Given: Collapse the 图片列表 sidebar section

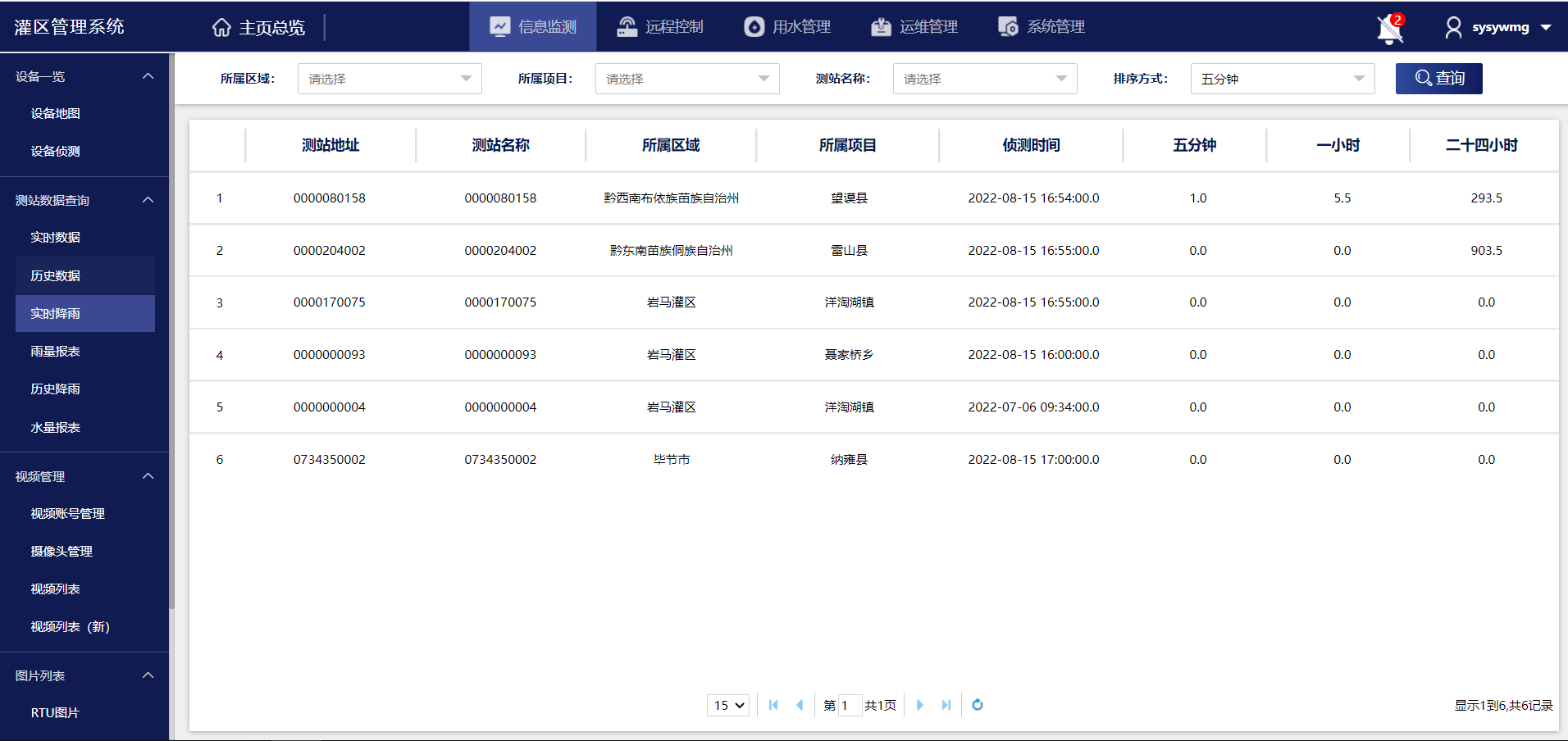Looking at the screenshot, I should tap(148, 675).
